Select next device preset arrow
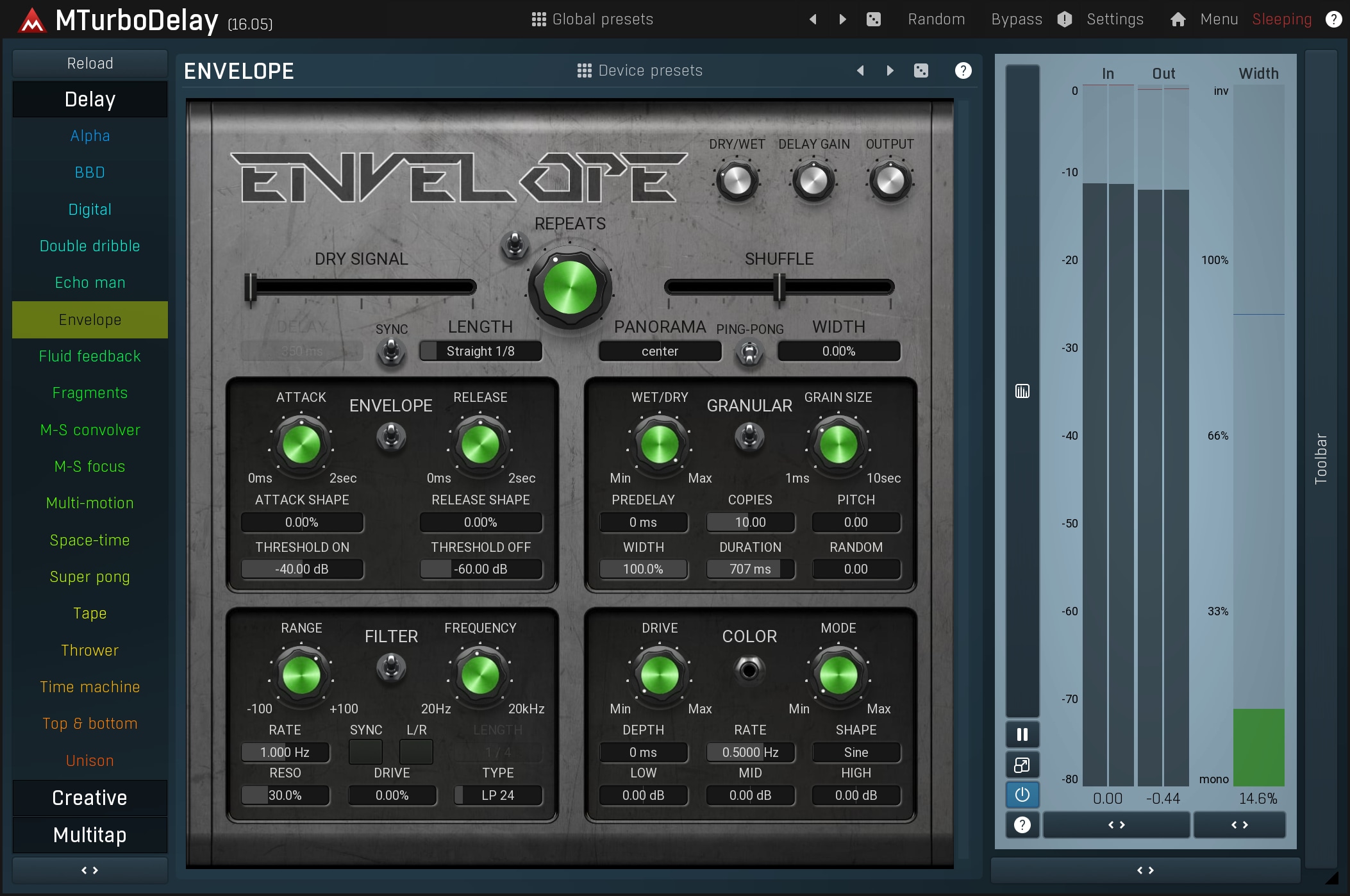 tap(890, 71)
